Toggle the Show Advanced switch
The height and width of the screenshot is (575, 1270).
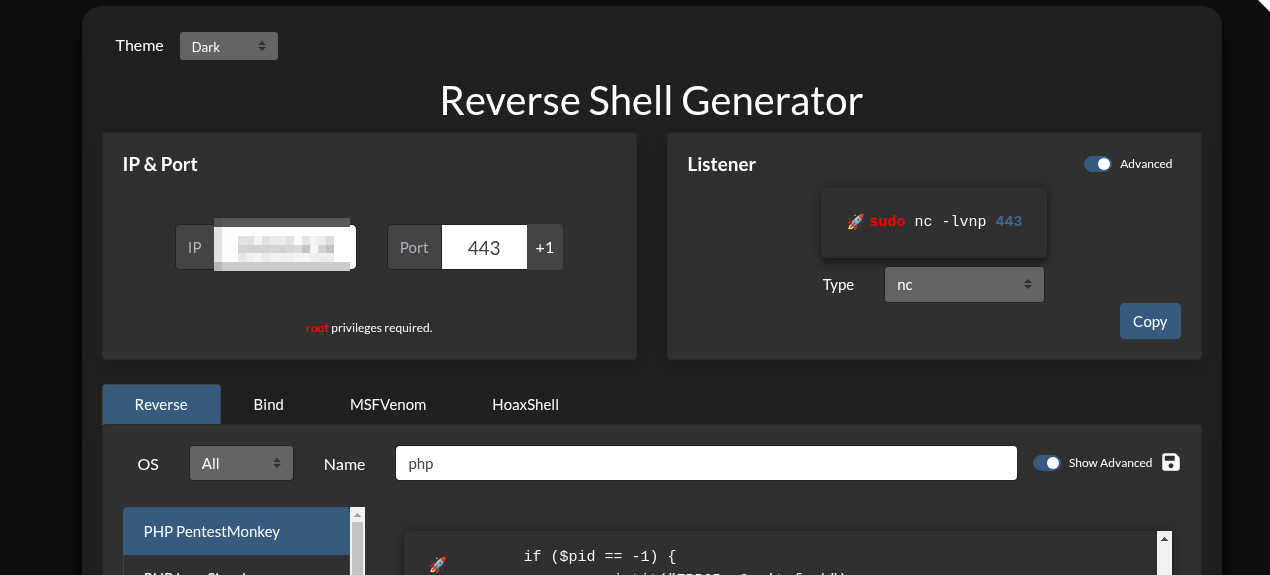click(x=1046, y=463)
